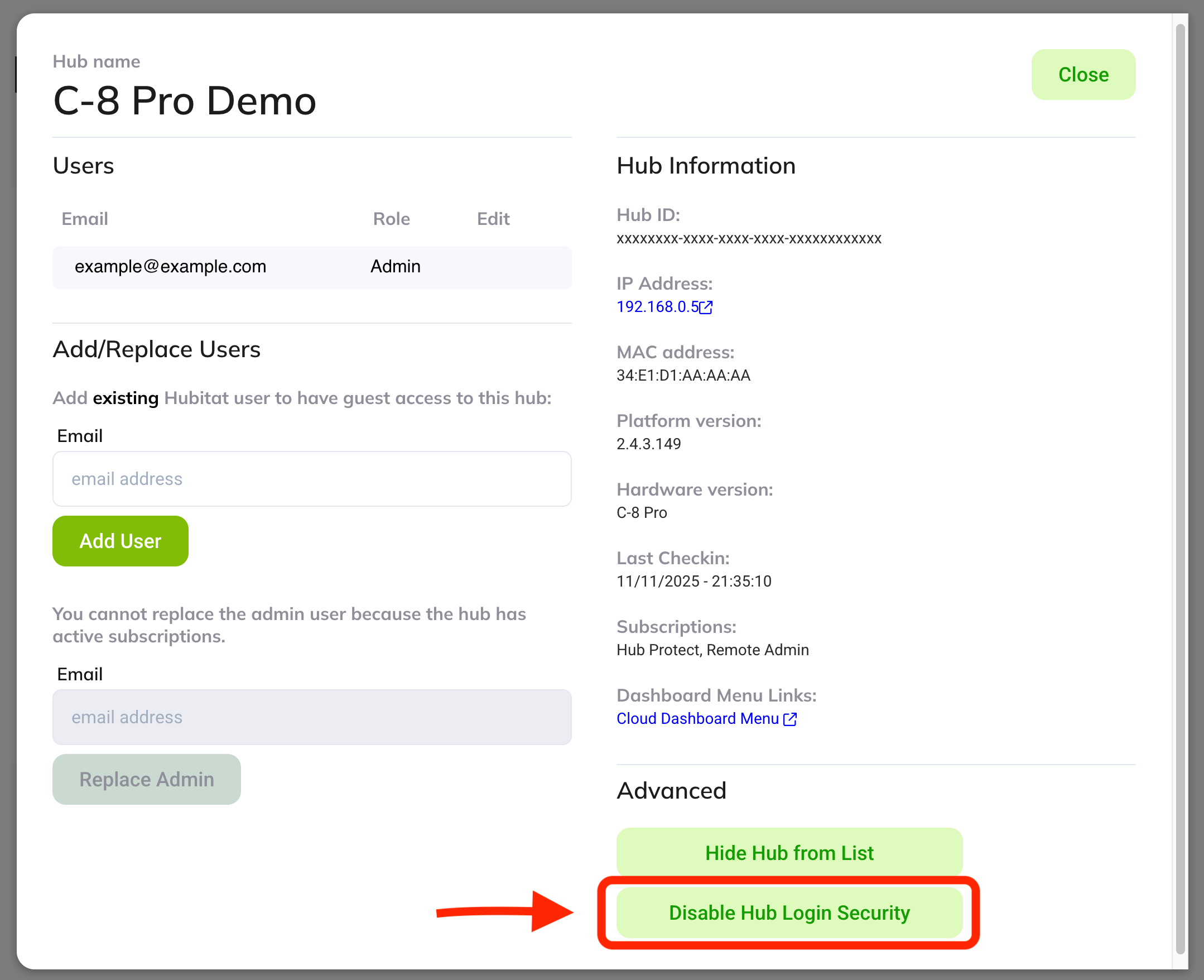Click external-link icon beside Cloud Dashboard Menu
Screen dimensions: 1204x980
coord(790,719)
